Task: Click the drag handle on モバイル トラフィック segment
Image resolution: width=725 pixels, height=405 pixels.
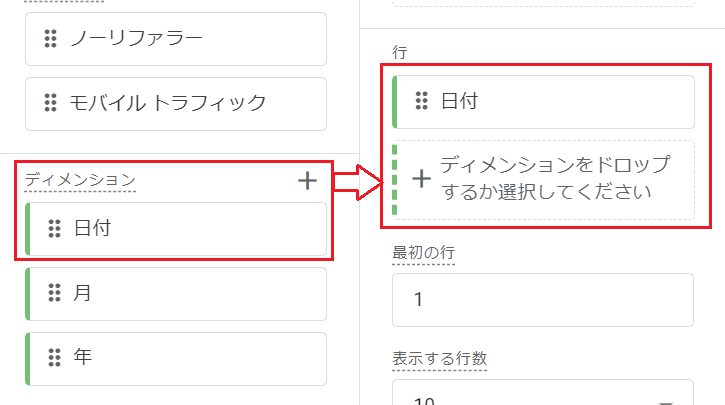Action: click(x=50, y=103)
